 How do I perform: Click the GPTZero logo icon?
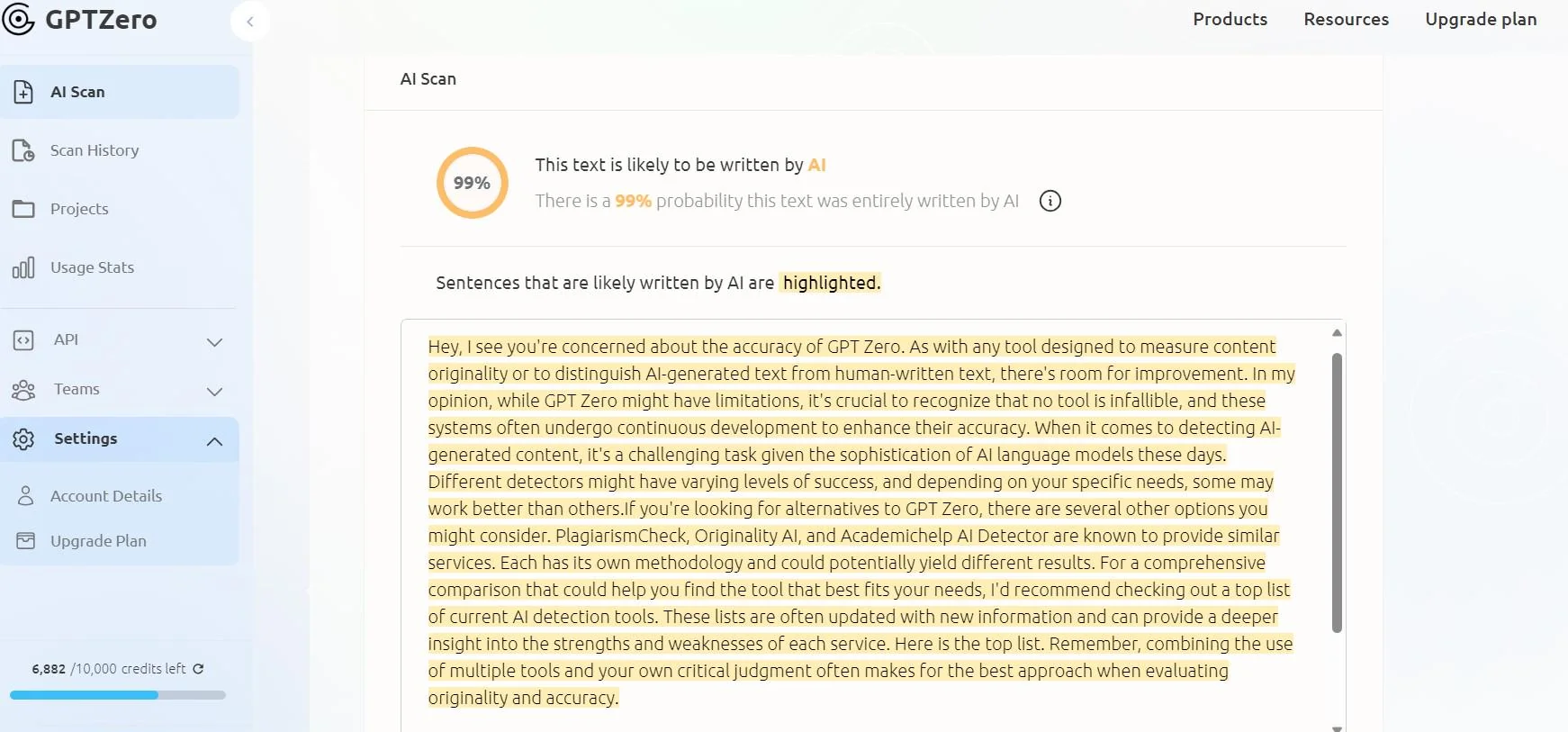point(18,19)
